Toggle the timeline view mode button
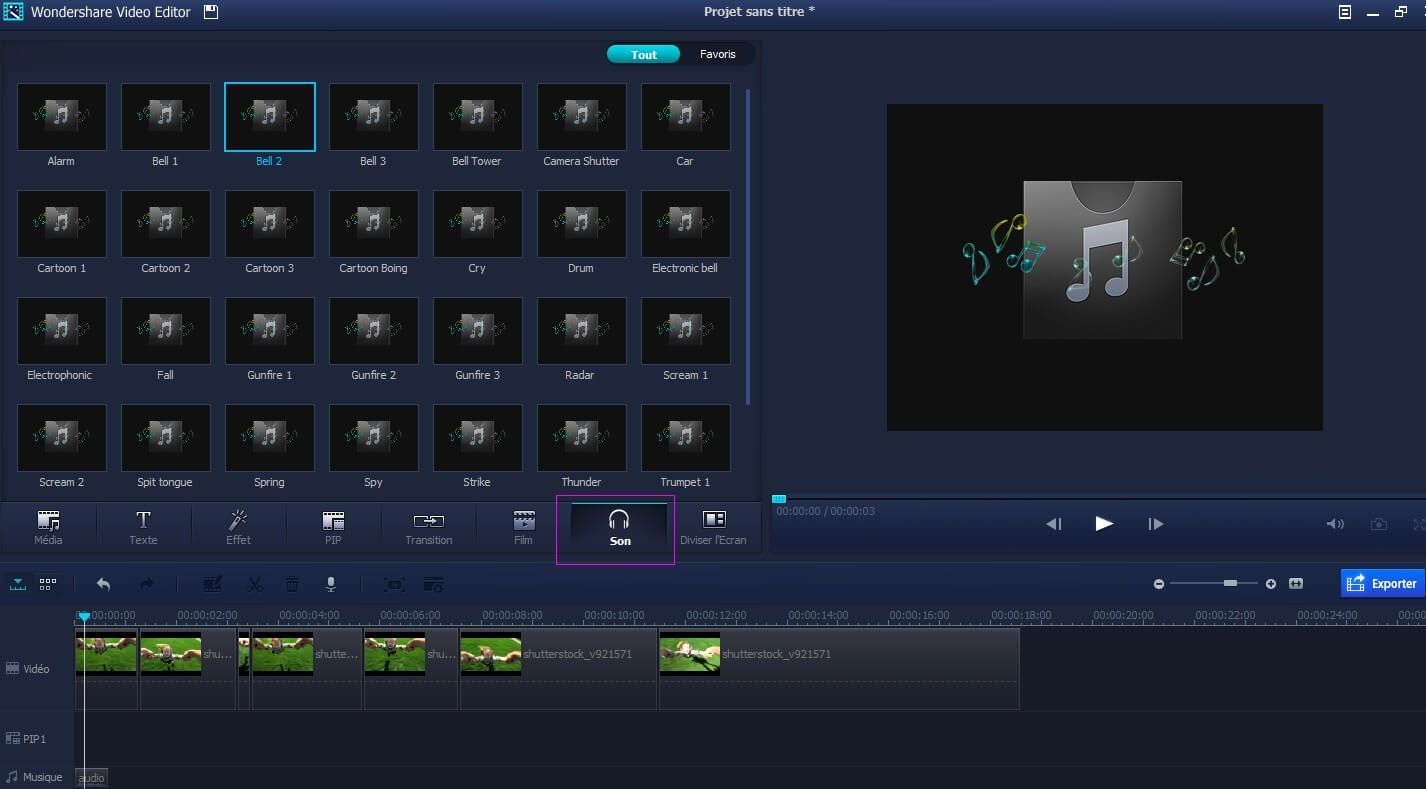Screen dimensions: 1426x789 pyautogui.click(x=17, y=584)
